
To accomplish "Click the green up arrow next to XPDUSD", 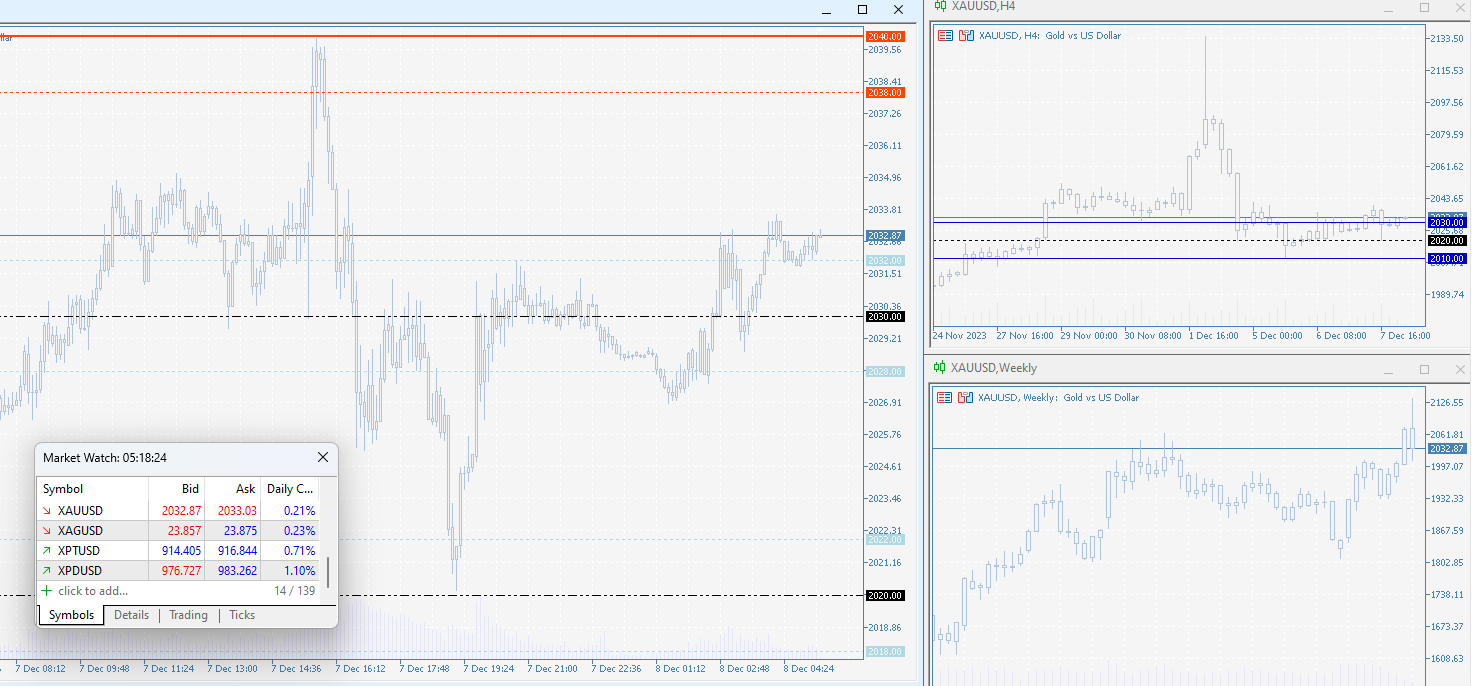I will (x=46, y=571).
